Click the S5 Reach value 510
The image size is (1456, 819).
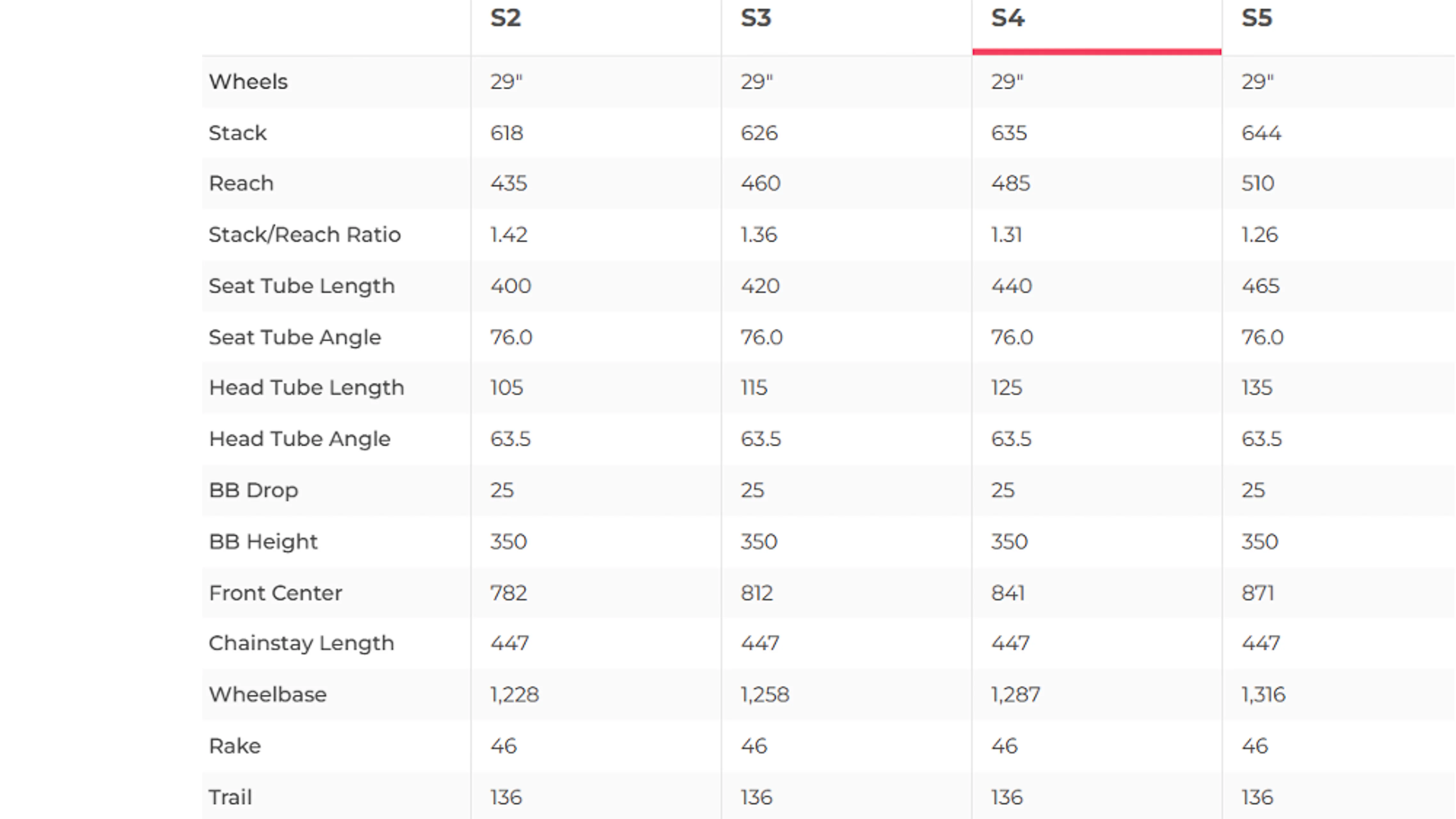[x=1258, y=184]
